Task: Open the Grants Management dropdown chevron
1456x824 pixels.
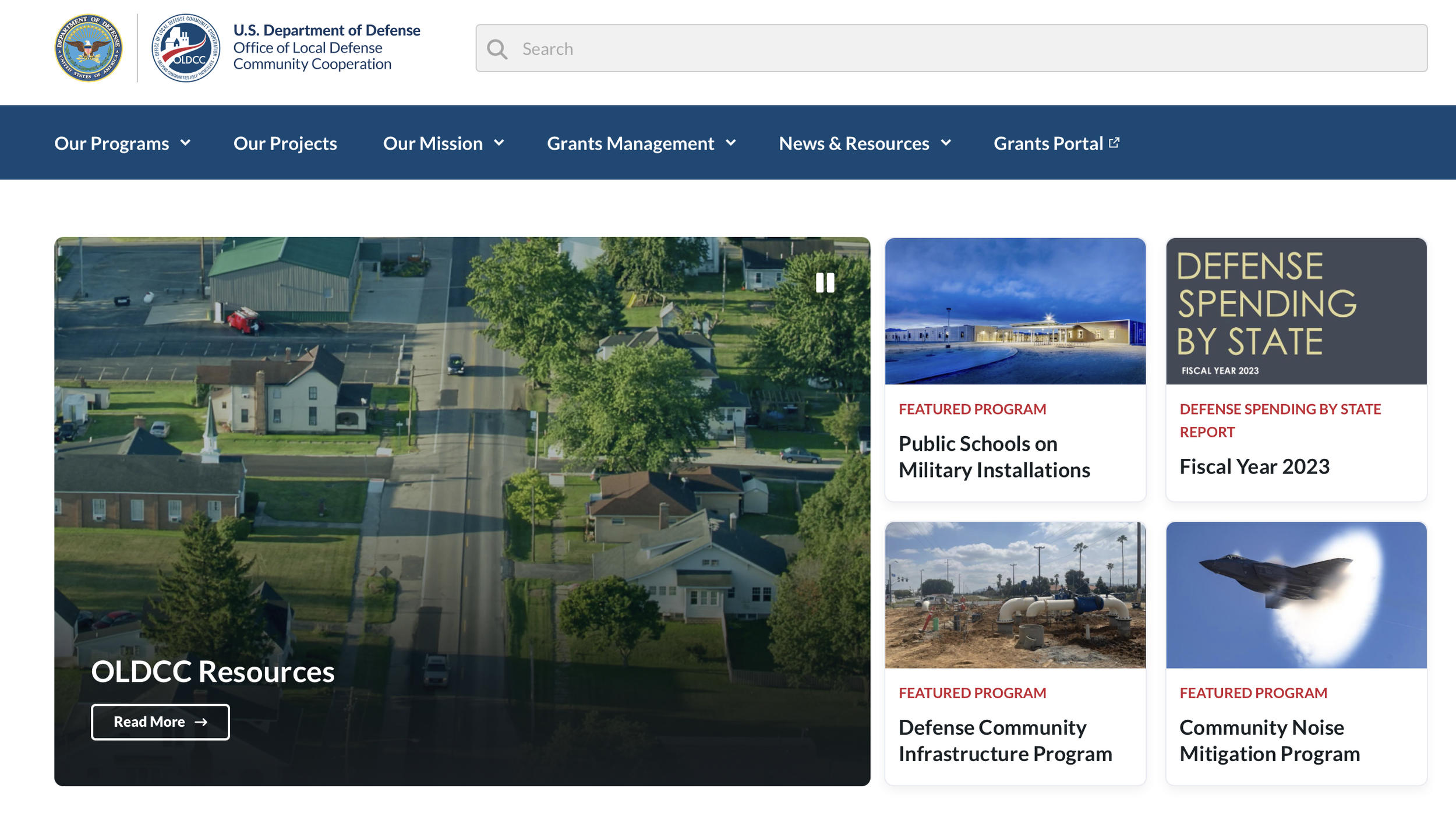Action: point(731,143)
